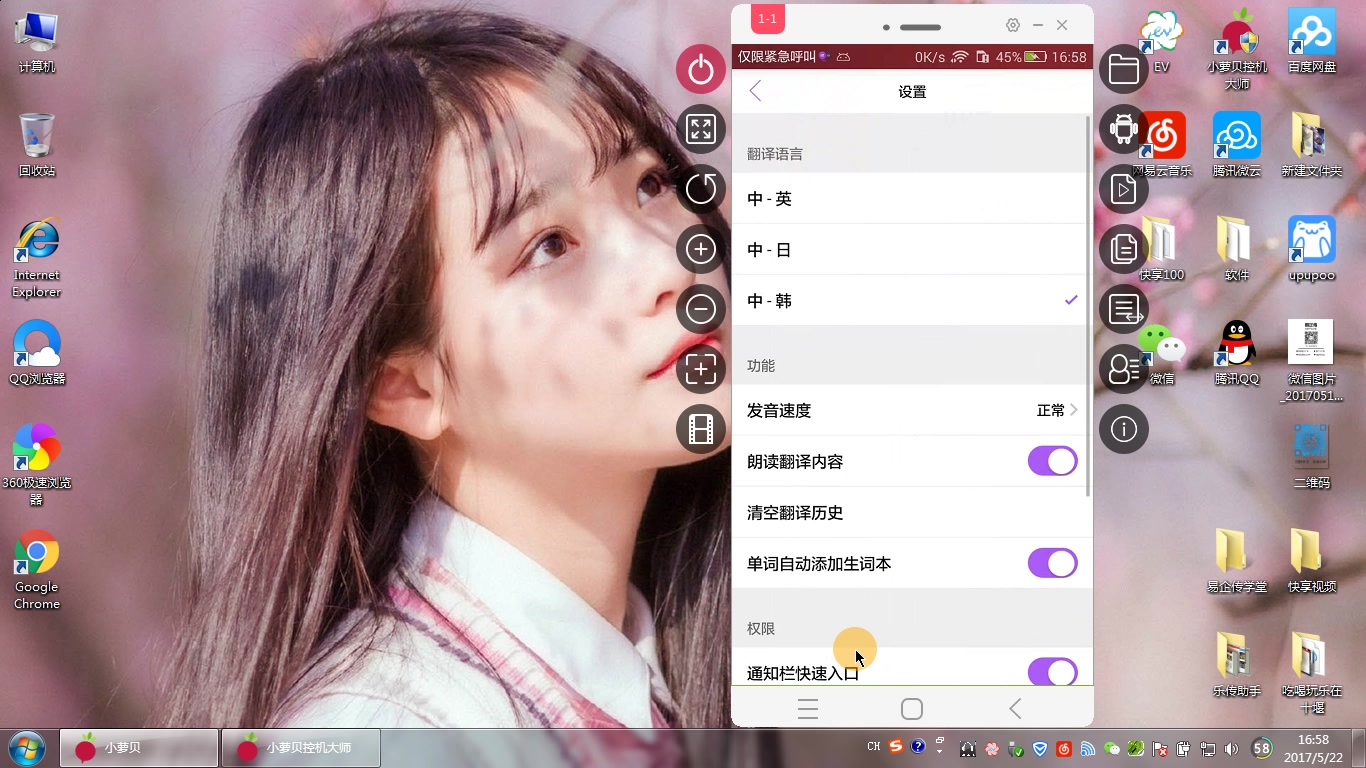
Task: Toggle 单词自动添加生词本 switch
Action: pyautogui.click(x=1053, y=563)
